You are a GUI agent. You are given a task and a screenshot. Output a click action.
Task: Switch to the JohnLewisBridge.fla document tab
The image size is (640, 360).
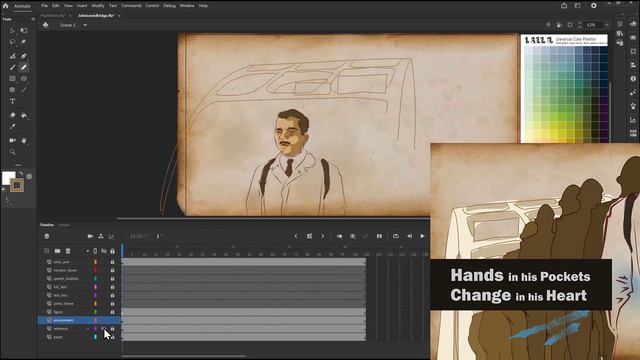pos(96,16)
